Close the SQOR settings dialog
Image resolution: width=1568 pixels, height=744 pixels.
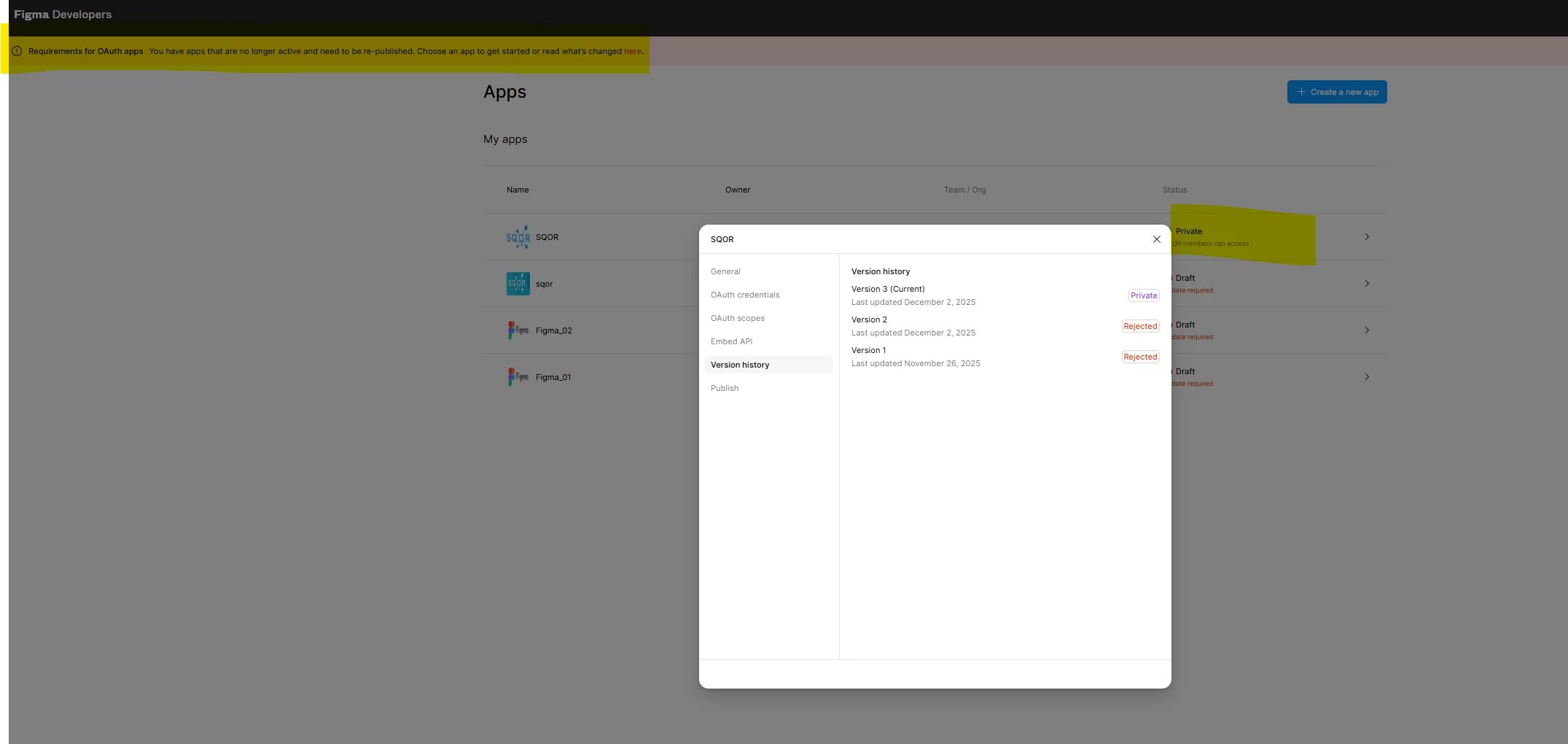pos(1156,239)
